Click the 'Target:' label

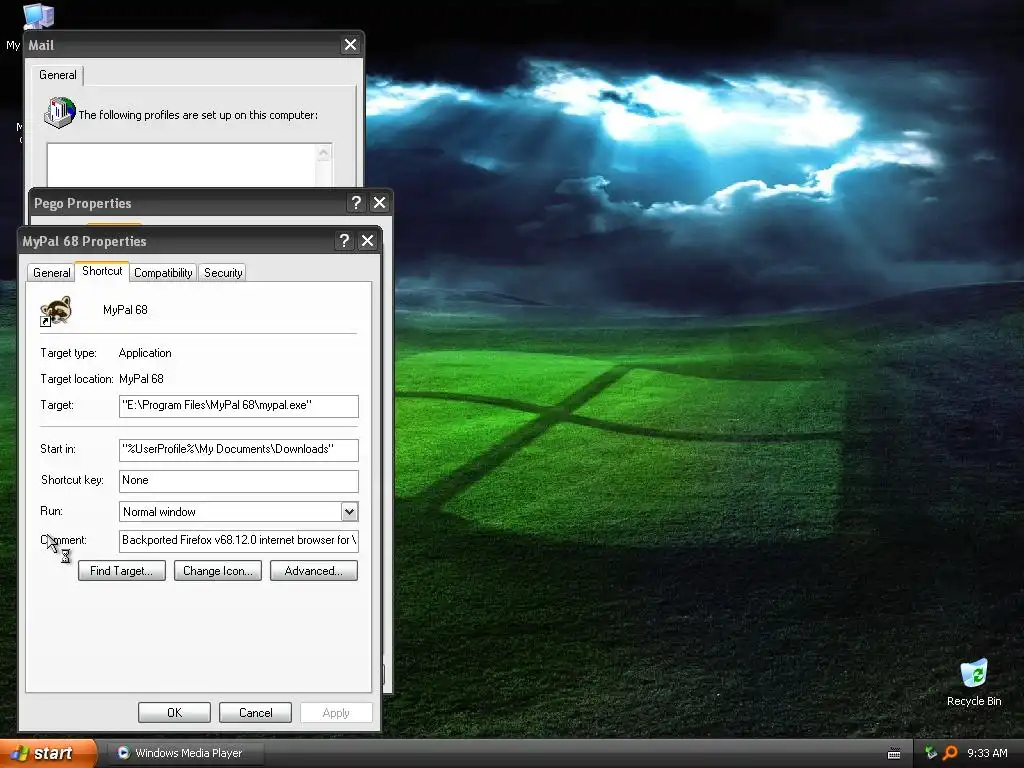57,406
